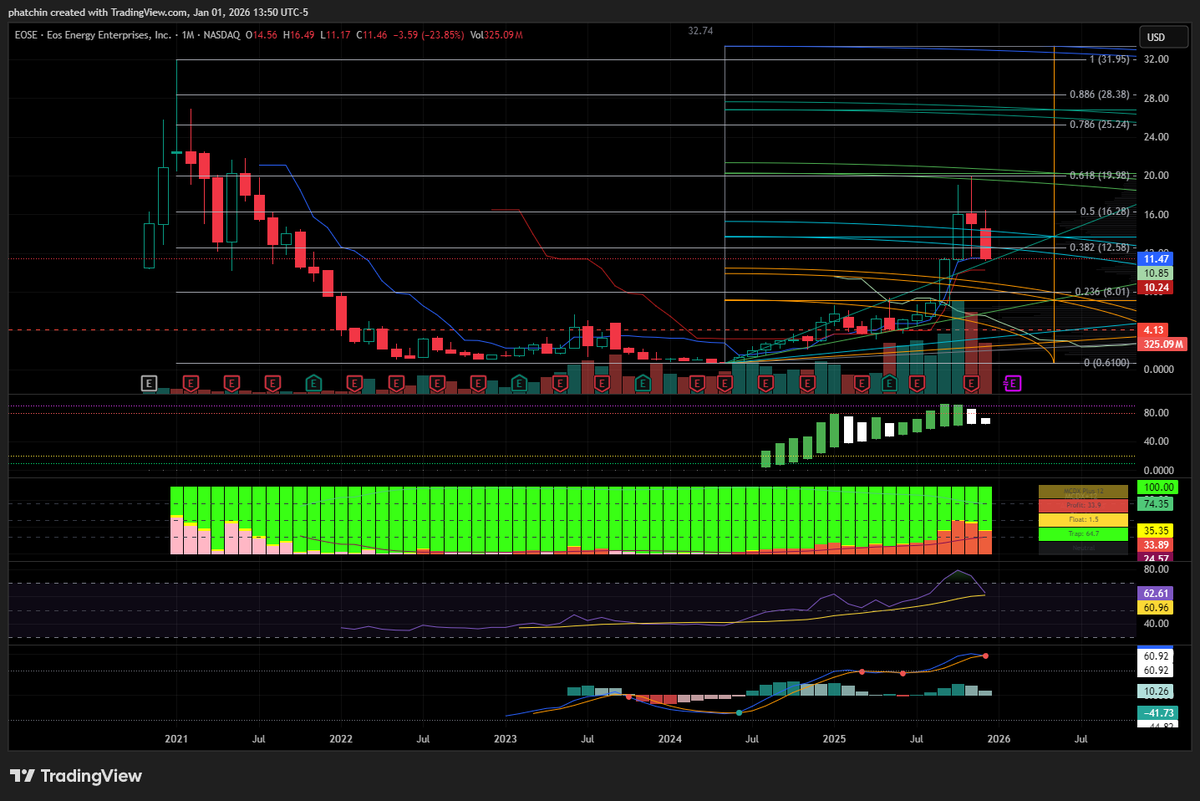
Task: Click the yellow 60.96 RSI average label
Action: pyautogui.click(x=1156, y=607)
